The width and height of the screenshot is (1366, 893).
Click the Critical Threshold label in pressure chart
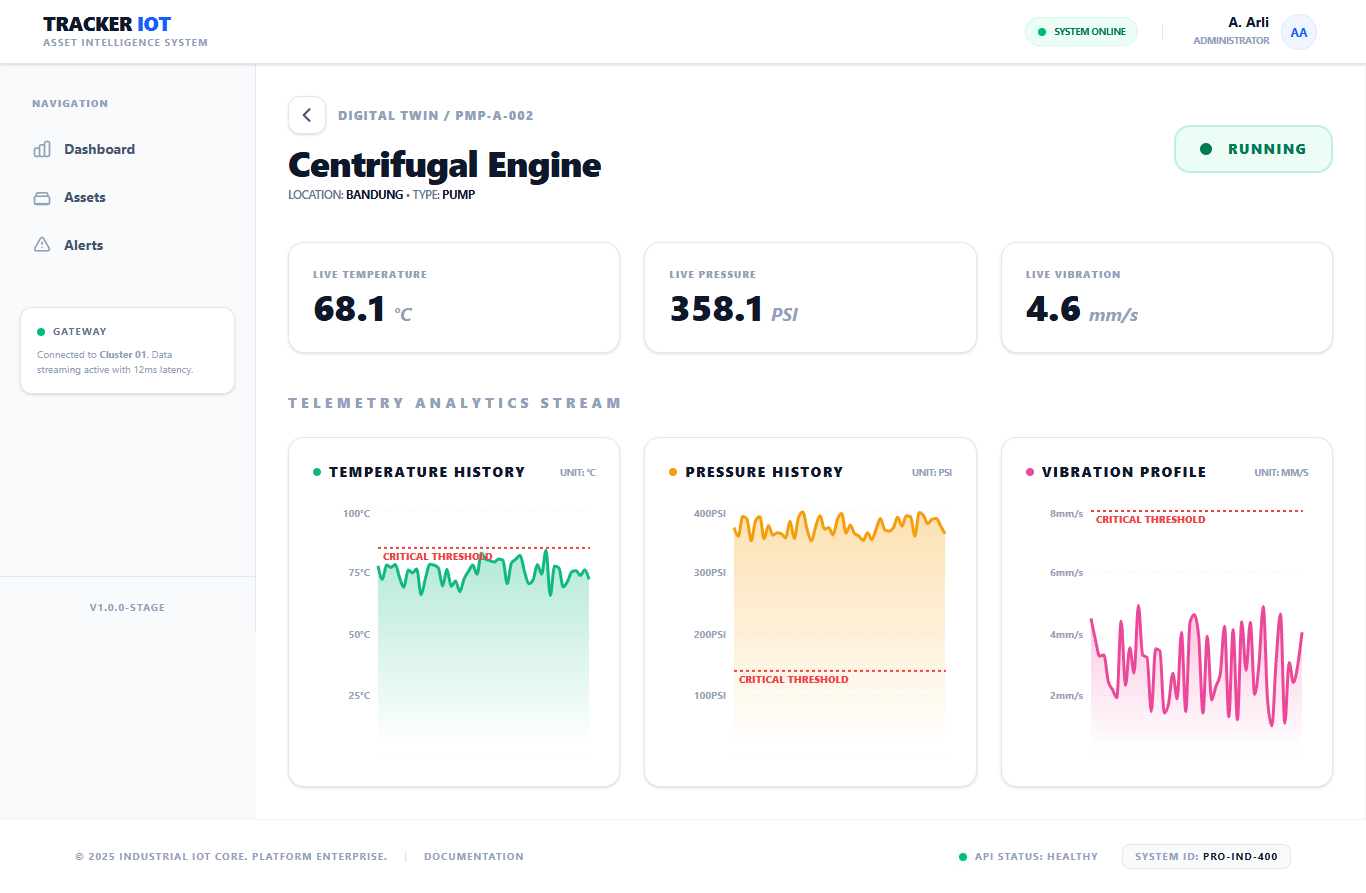point(794,680)
